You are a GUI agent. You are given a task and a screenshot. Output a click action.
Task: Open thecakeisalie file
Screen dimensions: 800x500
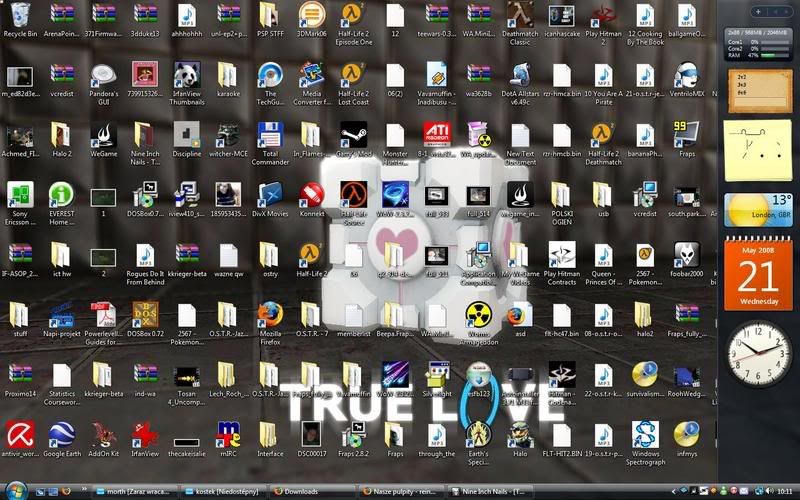click(x=187, y=442)
